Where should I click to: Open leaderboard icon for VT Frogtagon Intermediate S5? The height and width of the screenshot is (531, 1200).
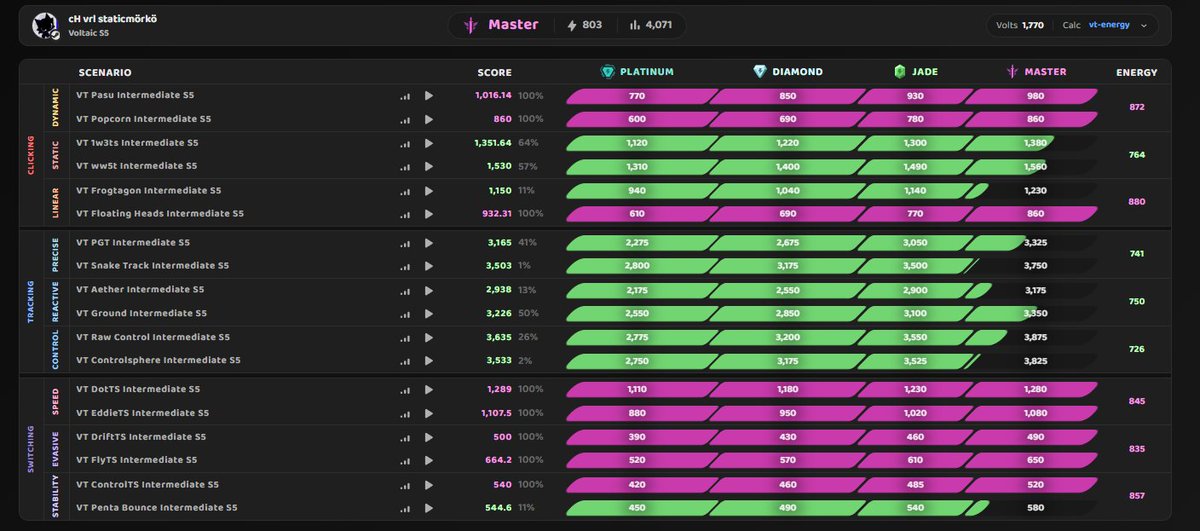[405, 190]
